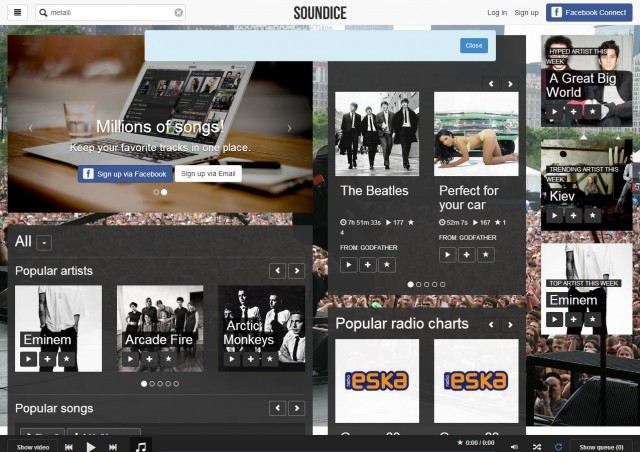Go to previous hero banner slide
This screenshot has width=640, height=452.
click(x=31, y=128)
